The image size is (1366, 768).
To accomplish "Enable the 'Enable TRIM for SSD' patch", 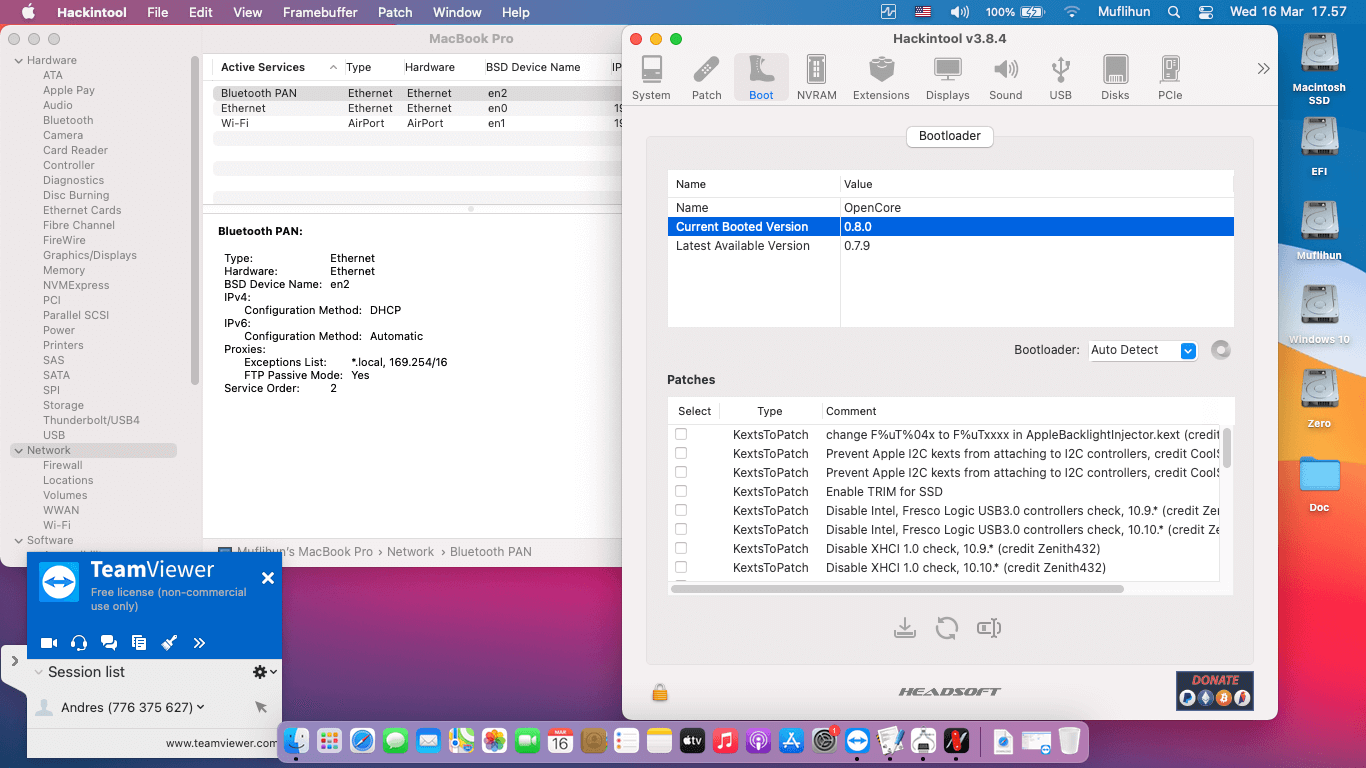I will coord(681,491).
